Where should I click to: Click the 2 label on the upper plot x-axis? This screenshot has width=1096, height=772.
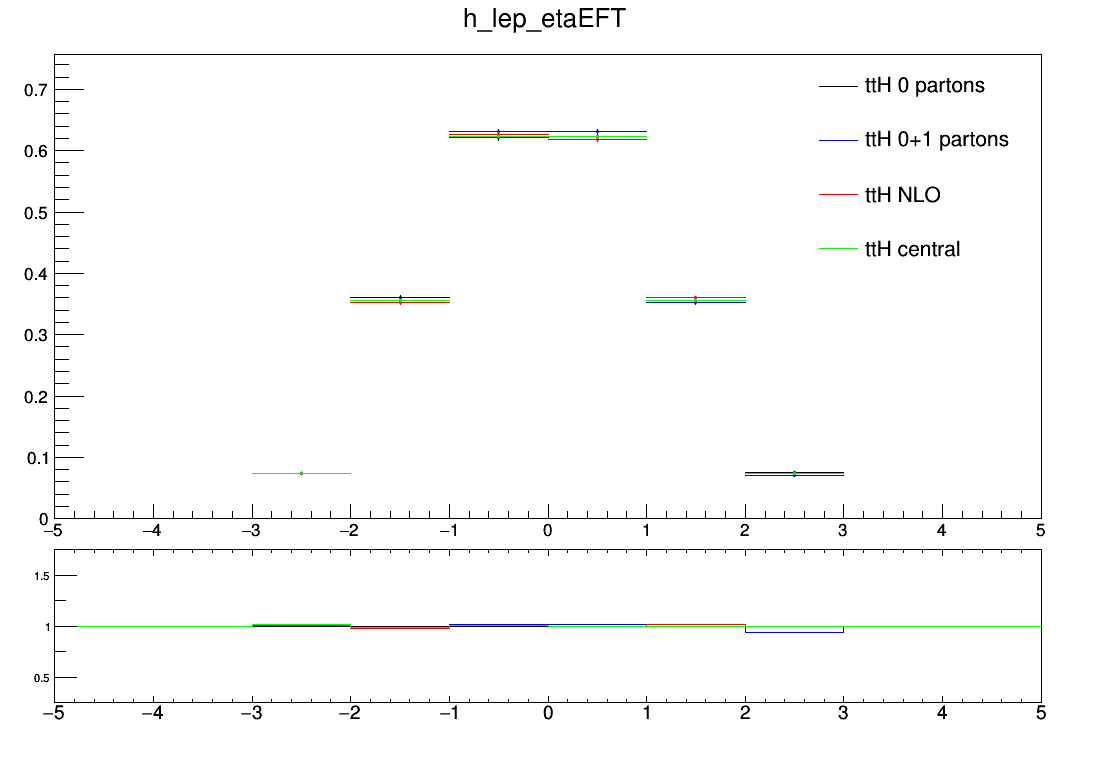[x=744, y=531]
